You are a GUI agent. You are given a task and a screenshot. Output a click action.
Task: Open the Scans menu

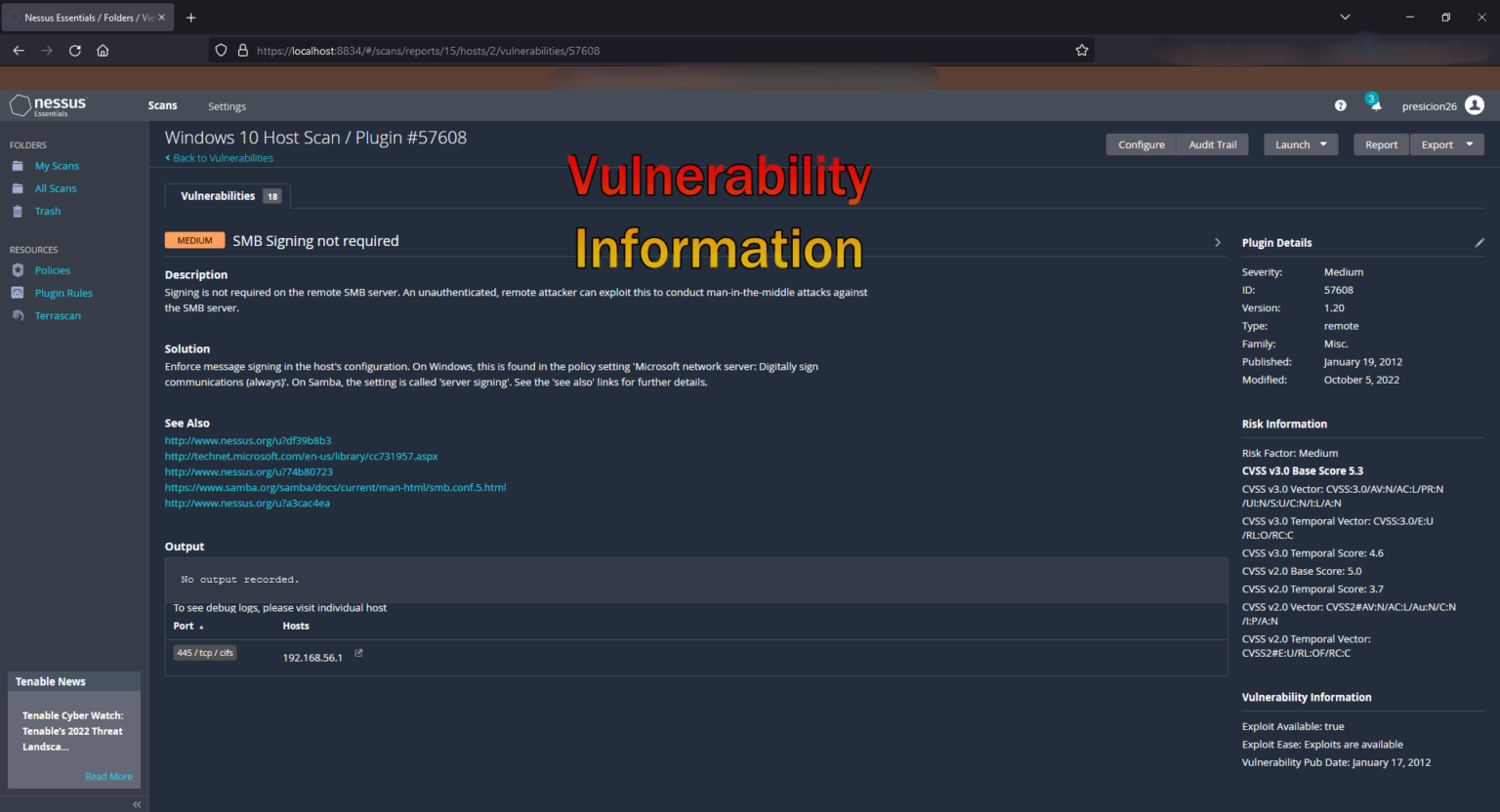click(163, 105)
